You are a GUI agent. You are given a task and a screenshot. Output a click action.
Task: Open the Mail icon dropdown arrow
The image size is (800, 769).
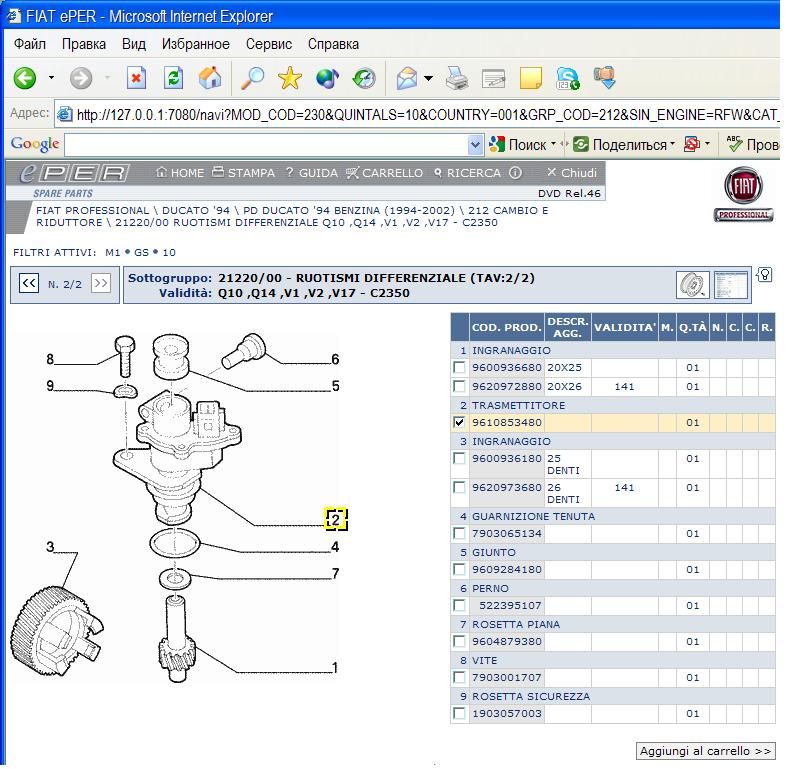tap(428, 79)
